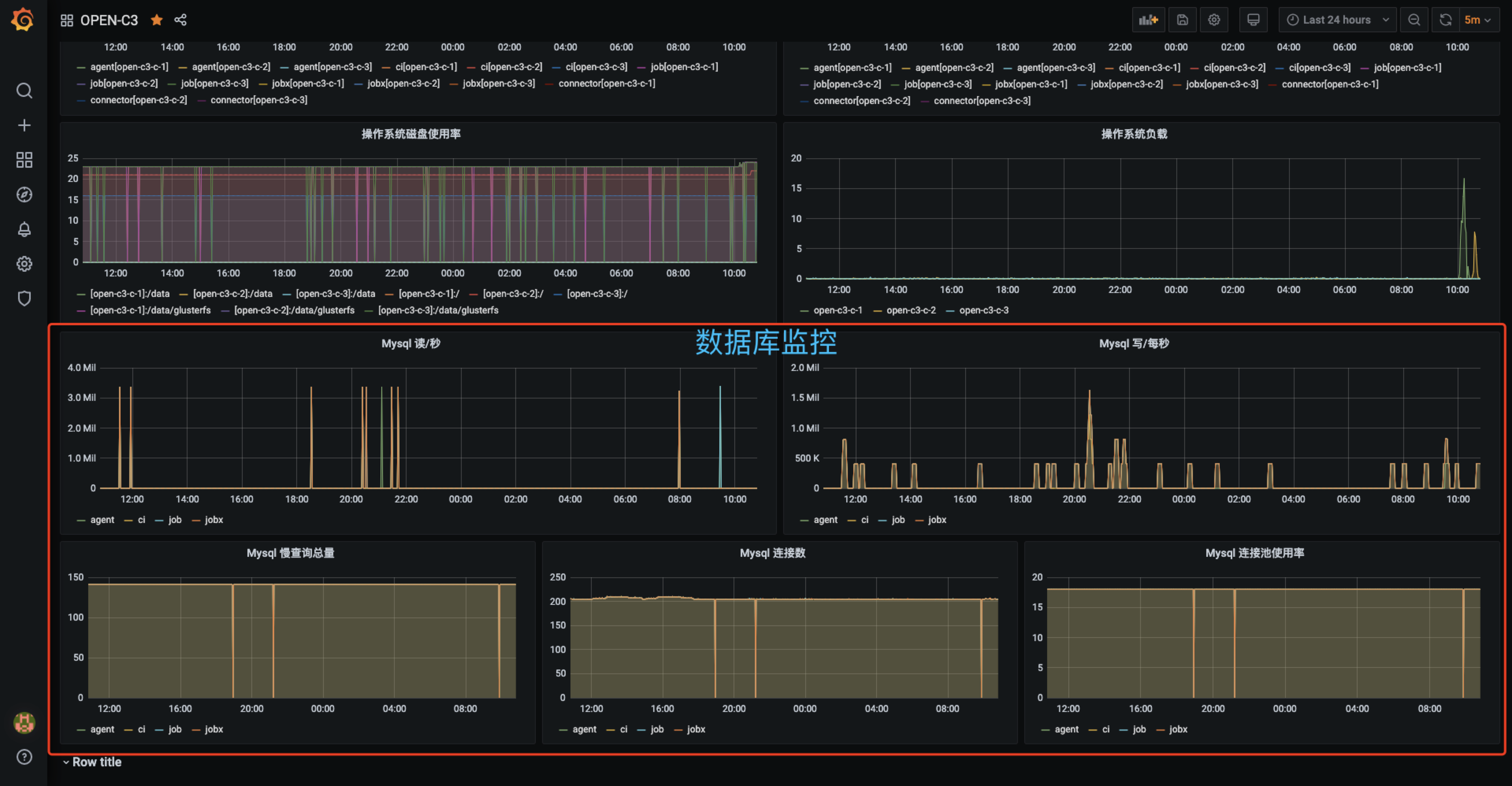
Task: Click the dashboard grid icon beside OPEN-C3
Action: (x=66, y=20)
